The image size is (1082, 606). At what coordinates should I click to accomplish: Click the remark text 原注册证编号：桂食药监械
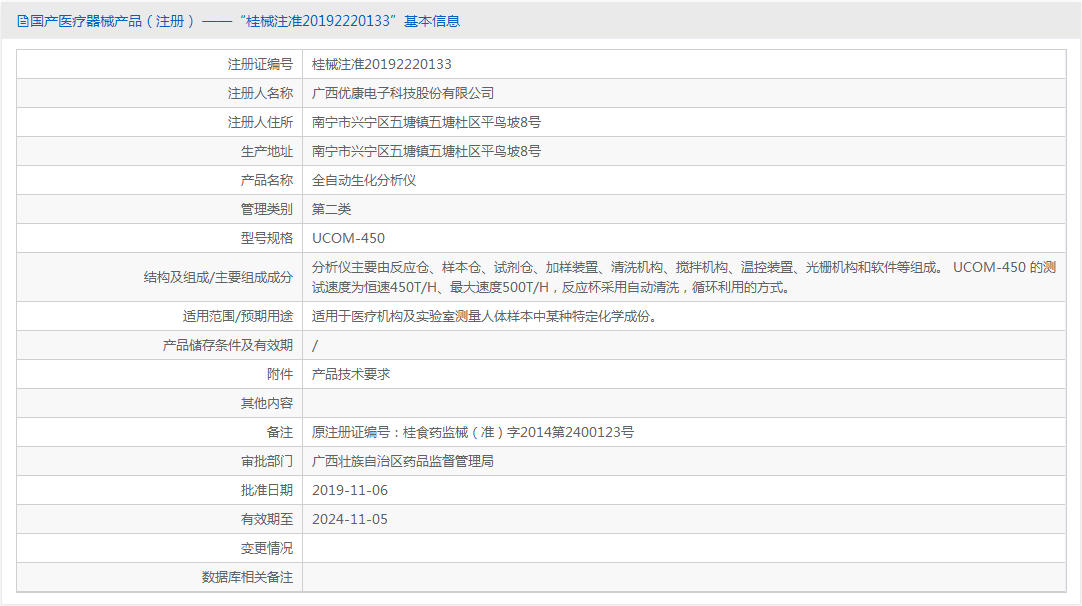tap(473, 432)
